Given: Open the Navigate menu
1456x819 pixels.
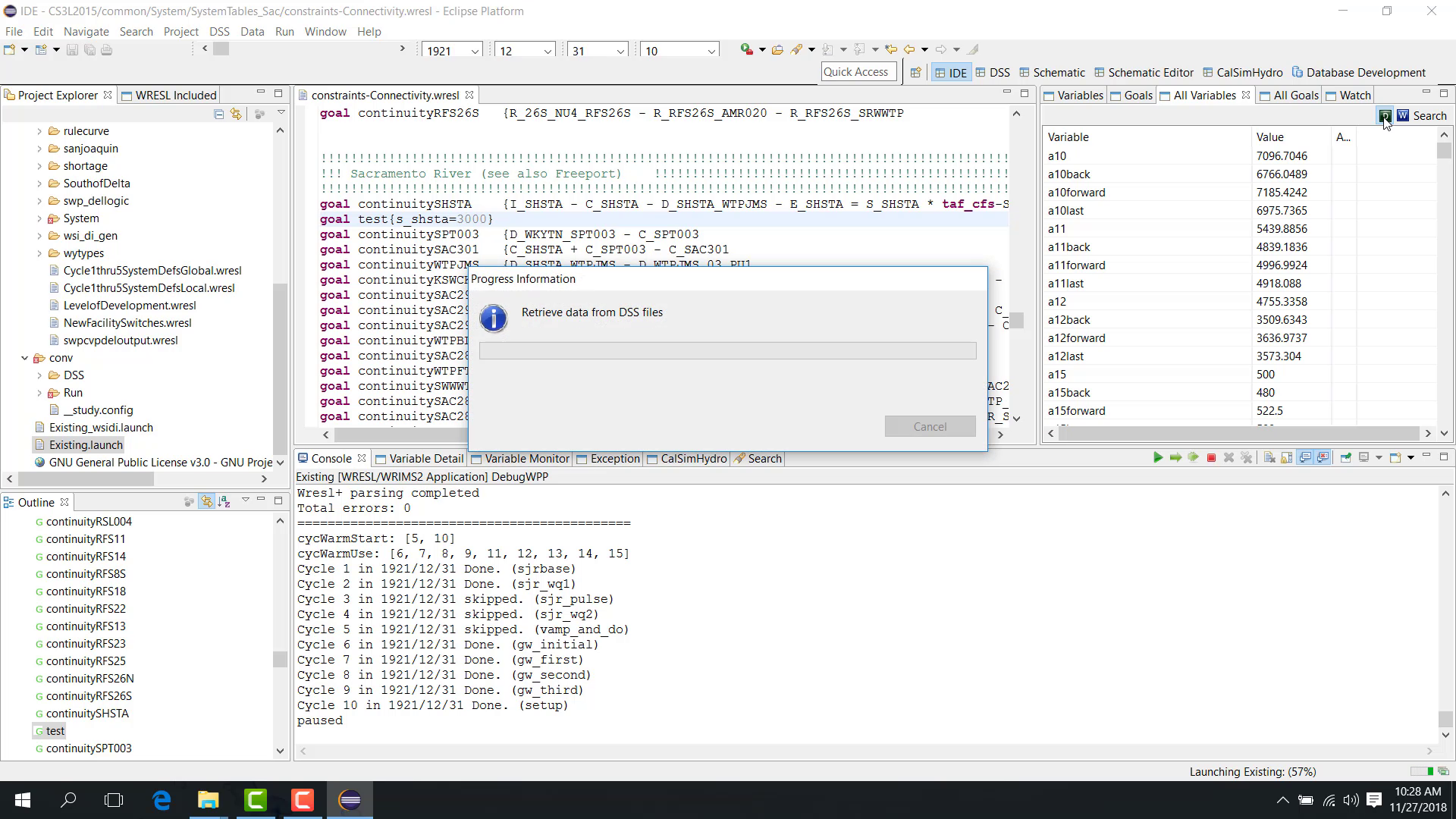Looking at the screenshot, I should [x=86, y=32].
